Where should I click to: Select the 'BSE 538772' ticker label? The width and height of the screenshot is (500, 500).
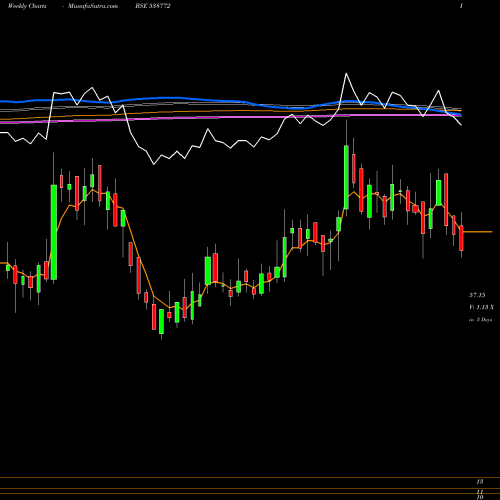point(153,6)
